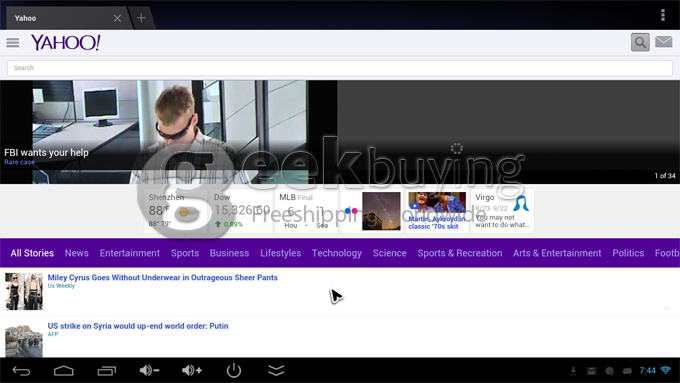Raise volume with the volume up icon
This screenshot has height=383, width=680.
coord(192,370)
